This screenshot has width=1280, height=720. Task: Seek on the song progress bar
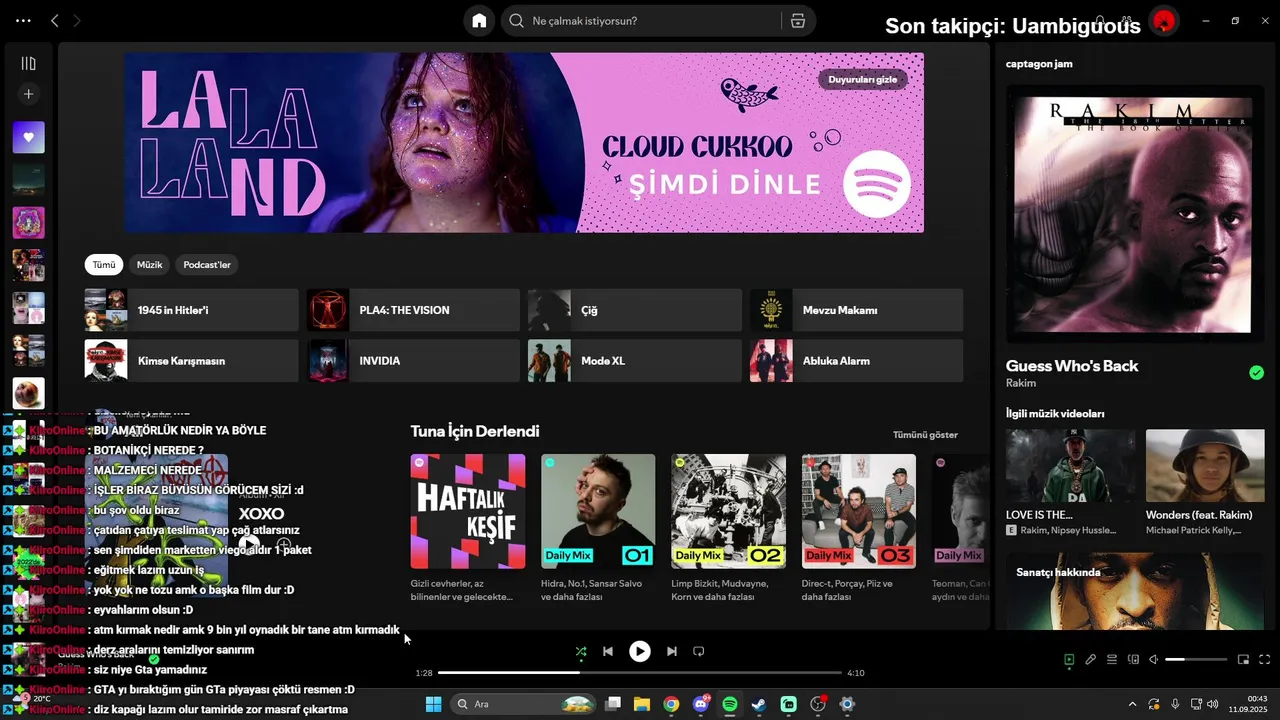coord(640,673)
